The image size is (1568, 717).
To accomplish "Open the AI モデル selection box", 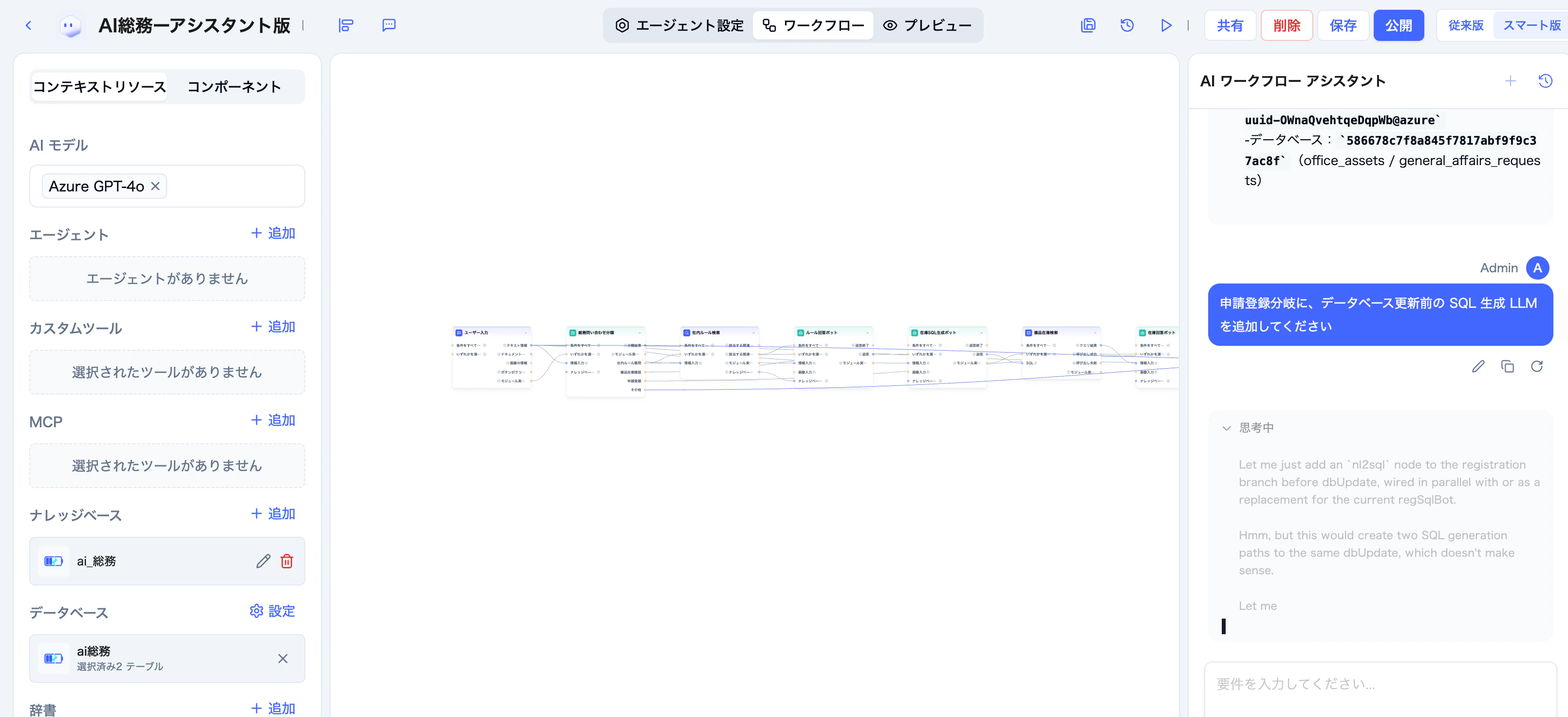I will coord(167,186).
